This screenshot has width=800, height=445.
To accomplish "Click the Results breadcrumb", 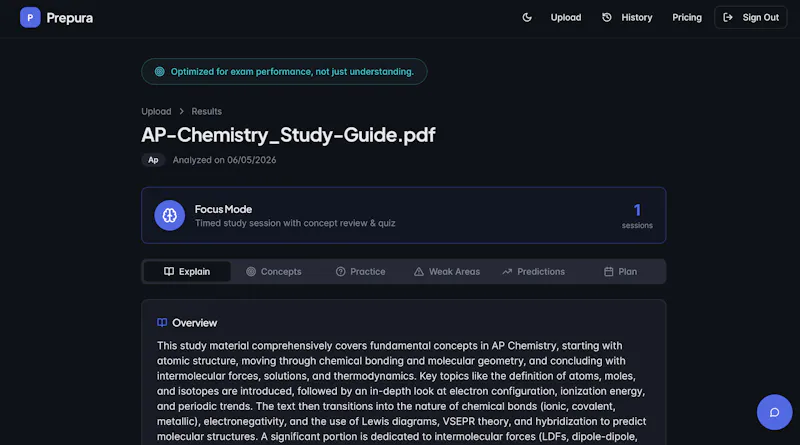I will 207,111.
